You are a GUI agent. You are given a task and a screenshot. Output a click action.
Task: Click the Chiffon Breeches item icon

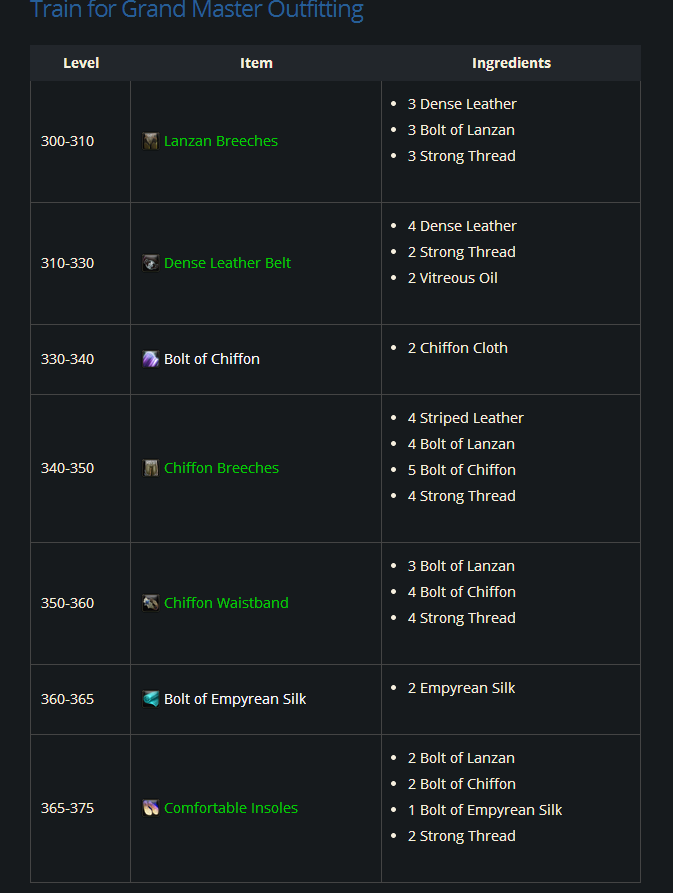tap(150, 468)
